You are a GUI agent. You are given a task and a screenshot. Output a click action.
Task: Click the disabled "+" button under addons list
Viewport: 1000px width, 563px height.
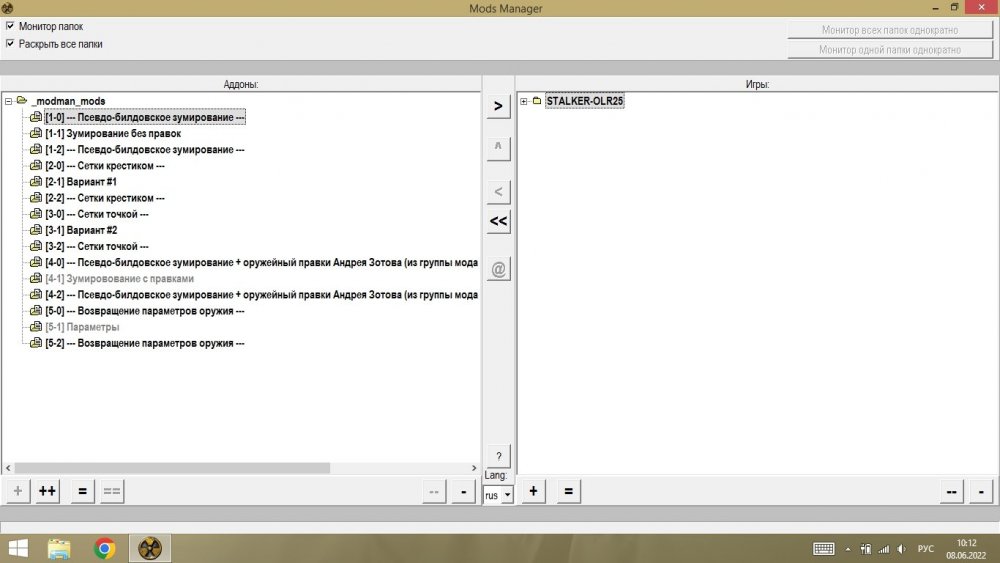pyautogui.click(x=18, y=491)
